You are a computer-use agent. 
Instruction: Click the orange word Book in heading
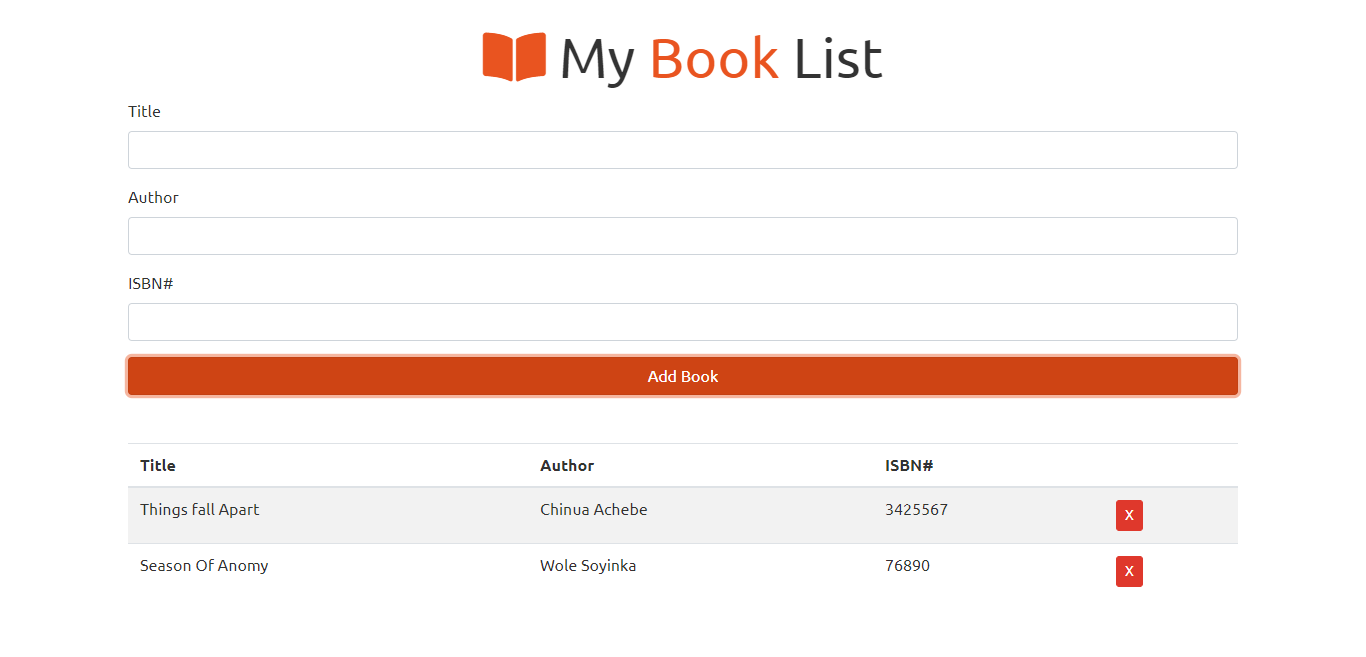point(714,58)
